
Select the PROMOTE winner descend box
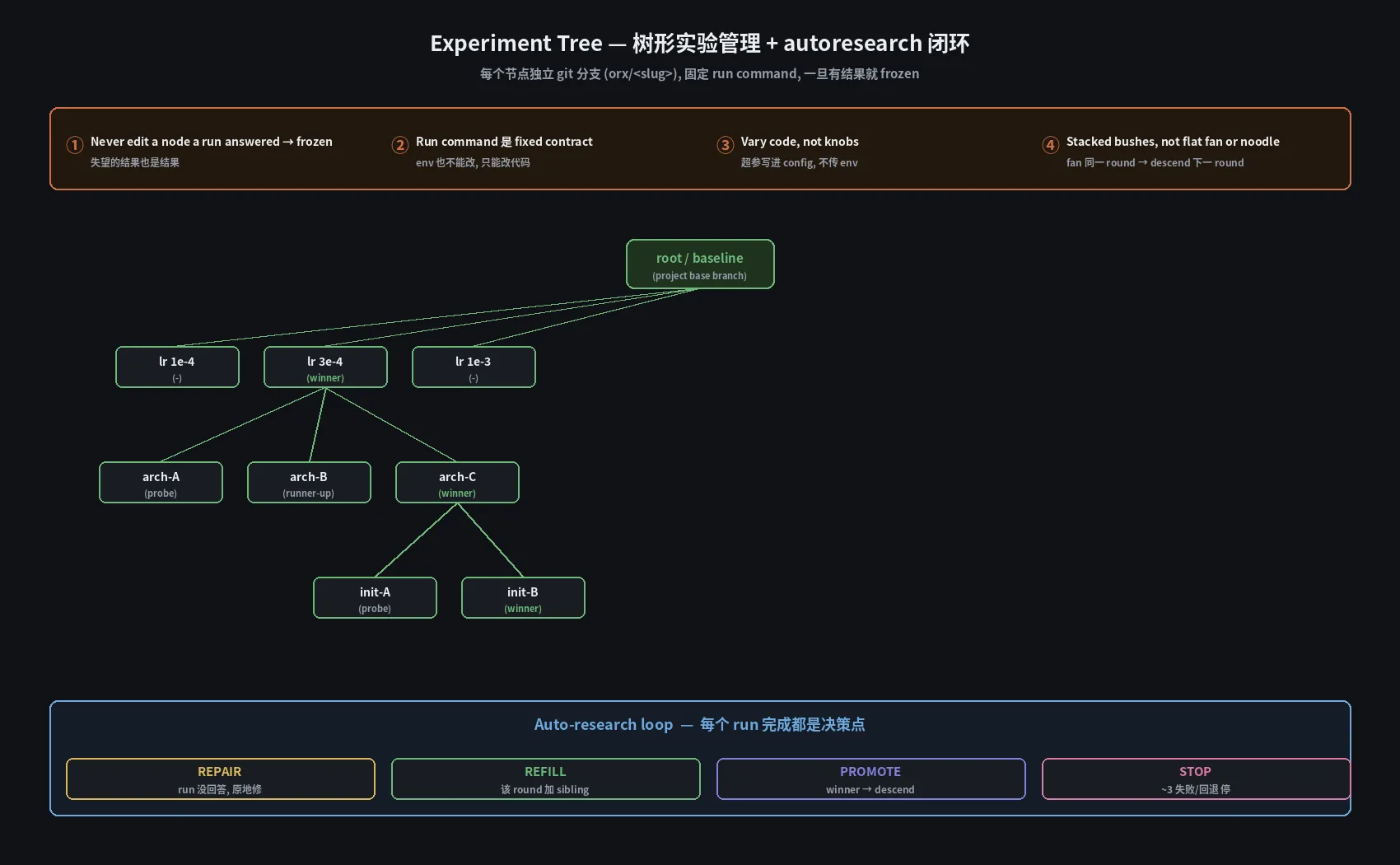point(871,779)
